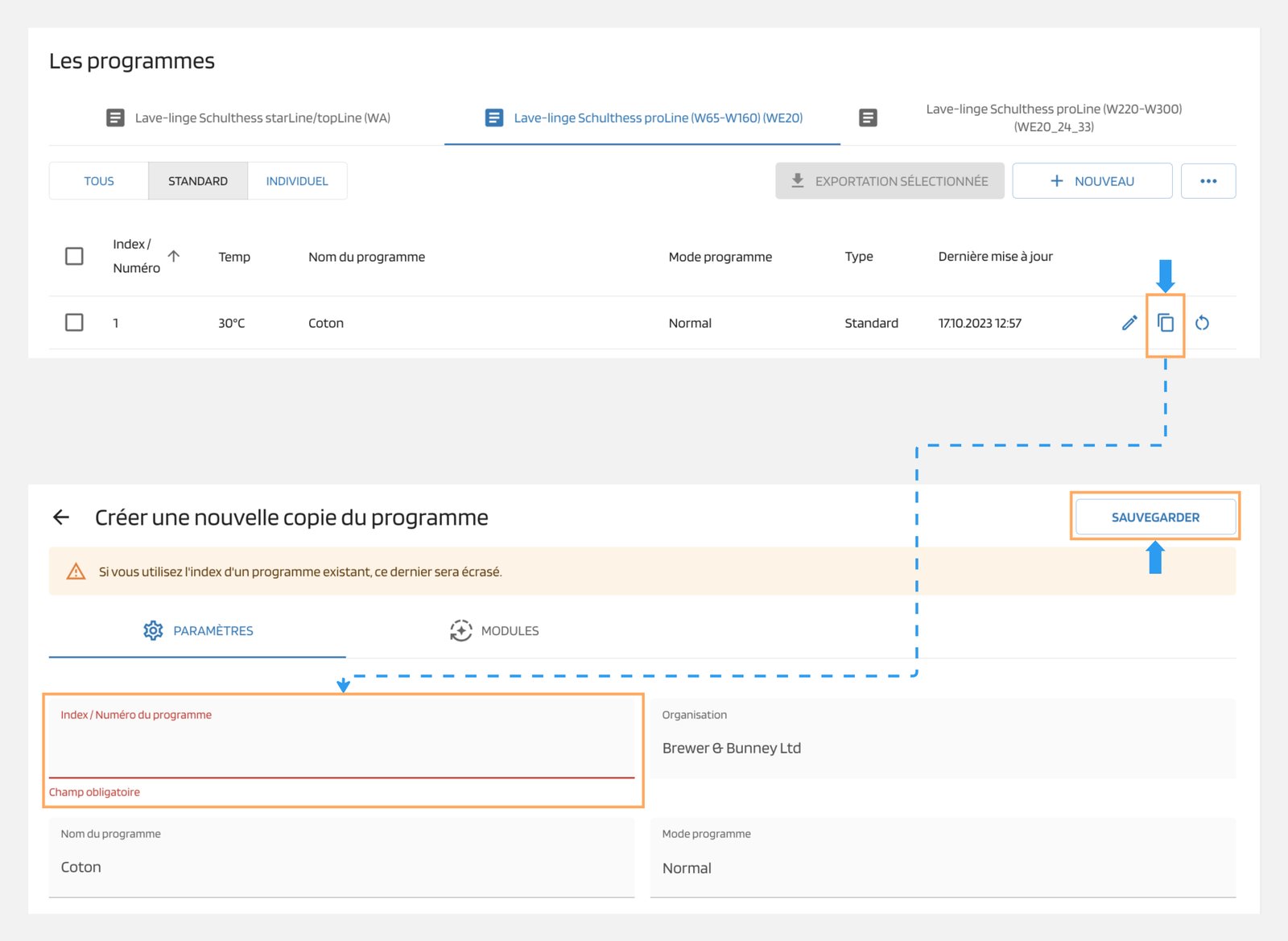Click the reset icon in Coton row

1202,323
